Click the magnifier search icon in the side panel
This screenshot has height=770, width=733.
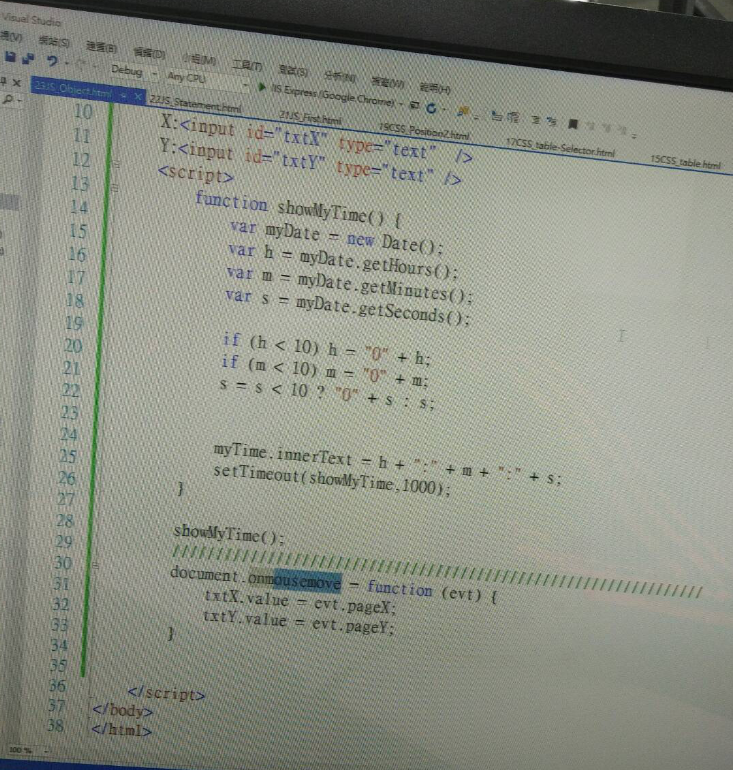click(x=7, y=99)
